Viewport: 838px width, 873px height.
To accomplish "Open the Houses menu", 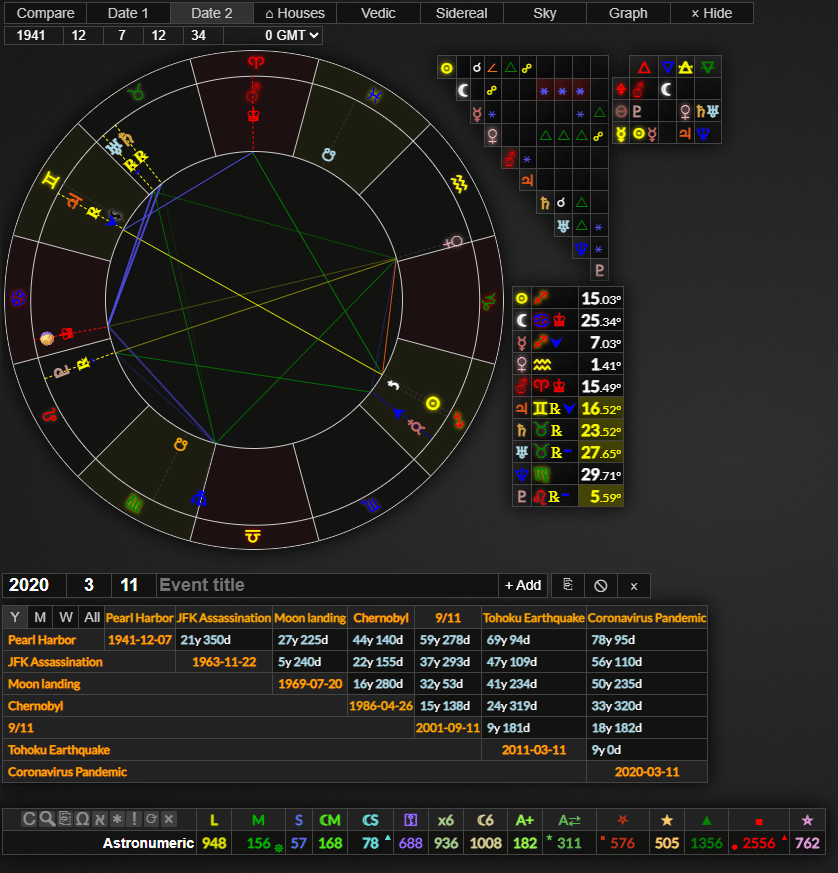I will click(x=294, y=13).
